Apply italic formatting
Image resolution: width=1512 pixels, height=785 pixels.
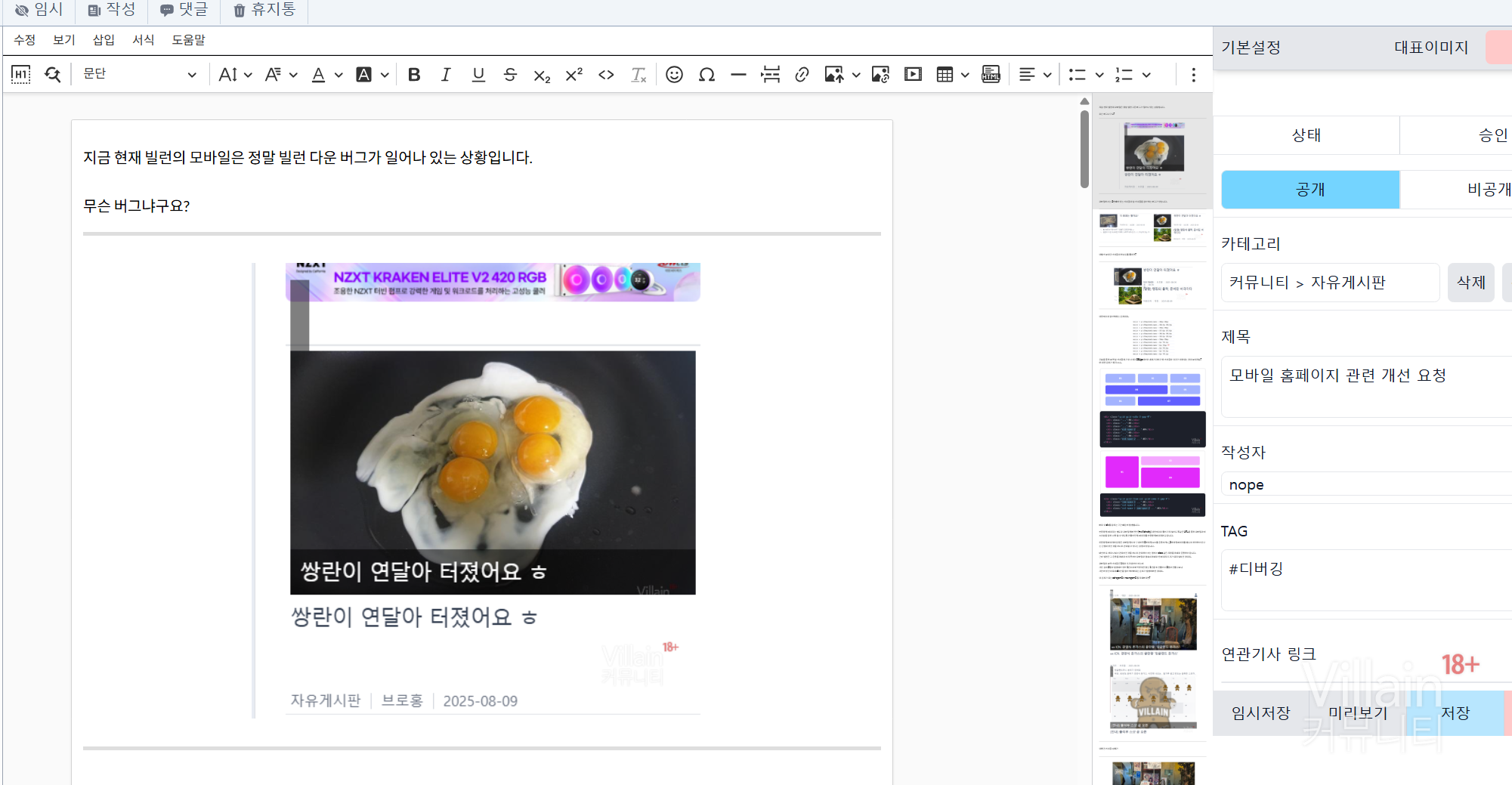click(446, 75)
